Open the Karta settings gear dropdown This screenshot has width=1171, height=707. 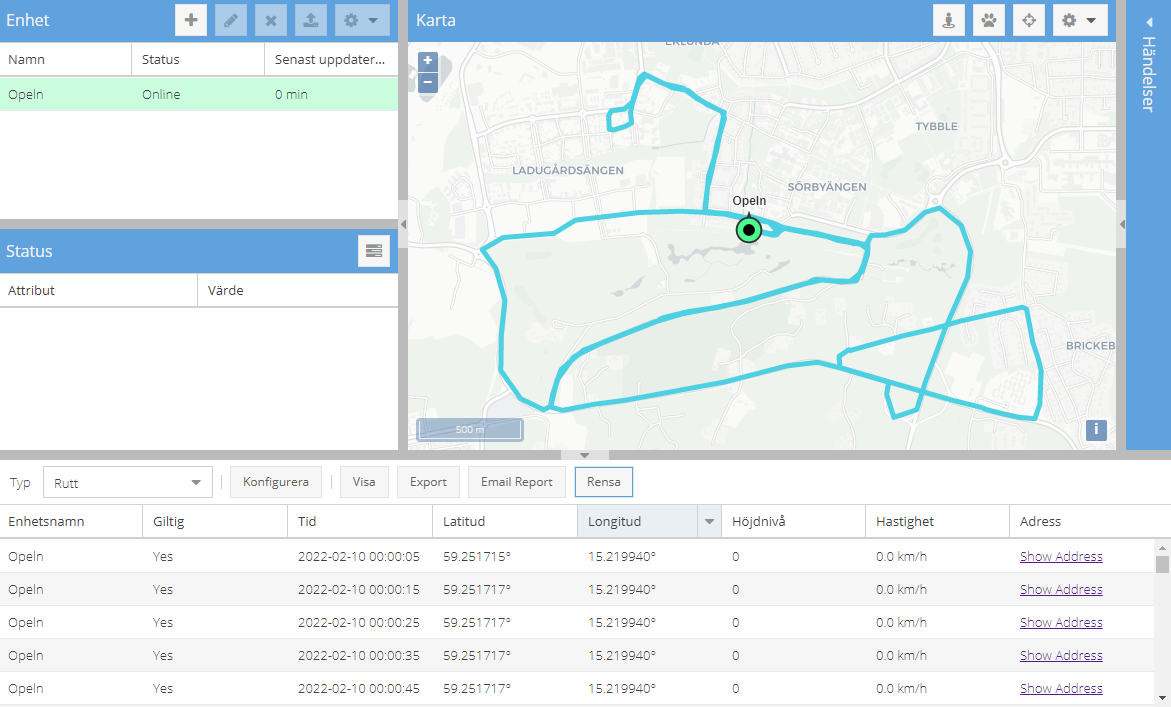[x=1080, y=20]
